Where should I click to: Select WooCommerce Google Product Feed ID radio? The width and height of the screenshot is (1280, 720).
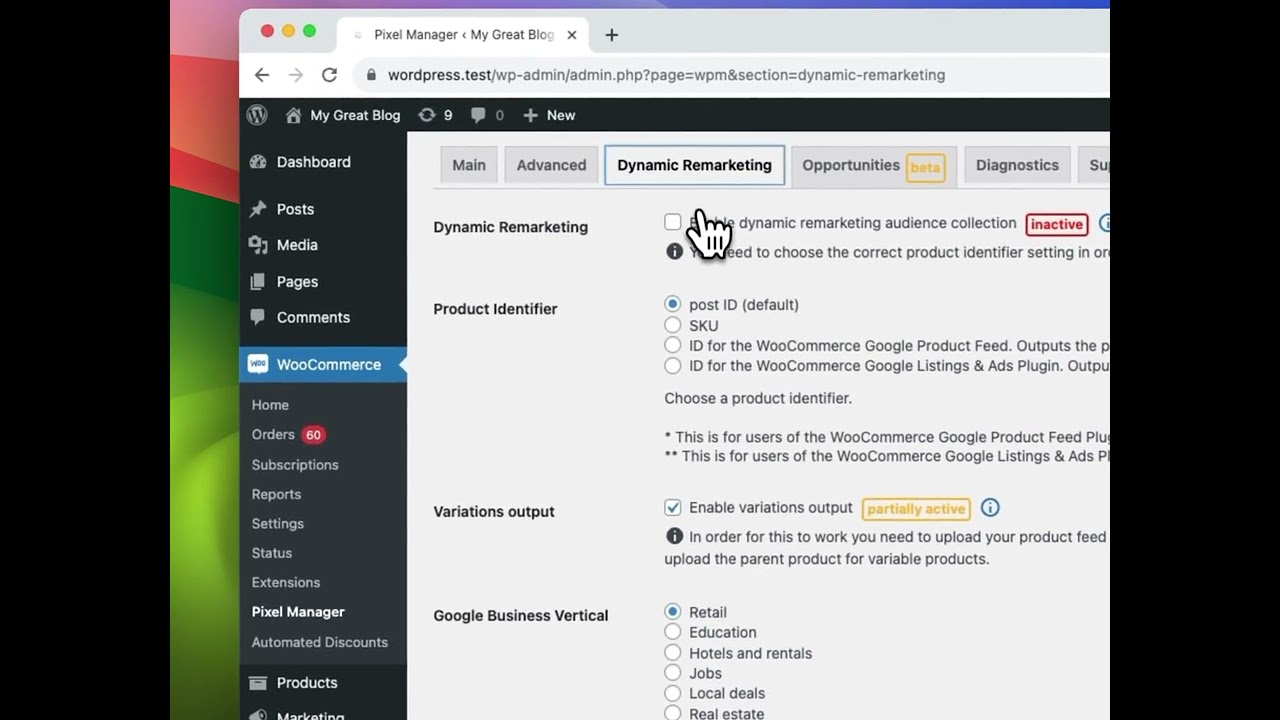(673, 345)
